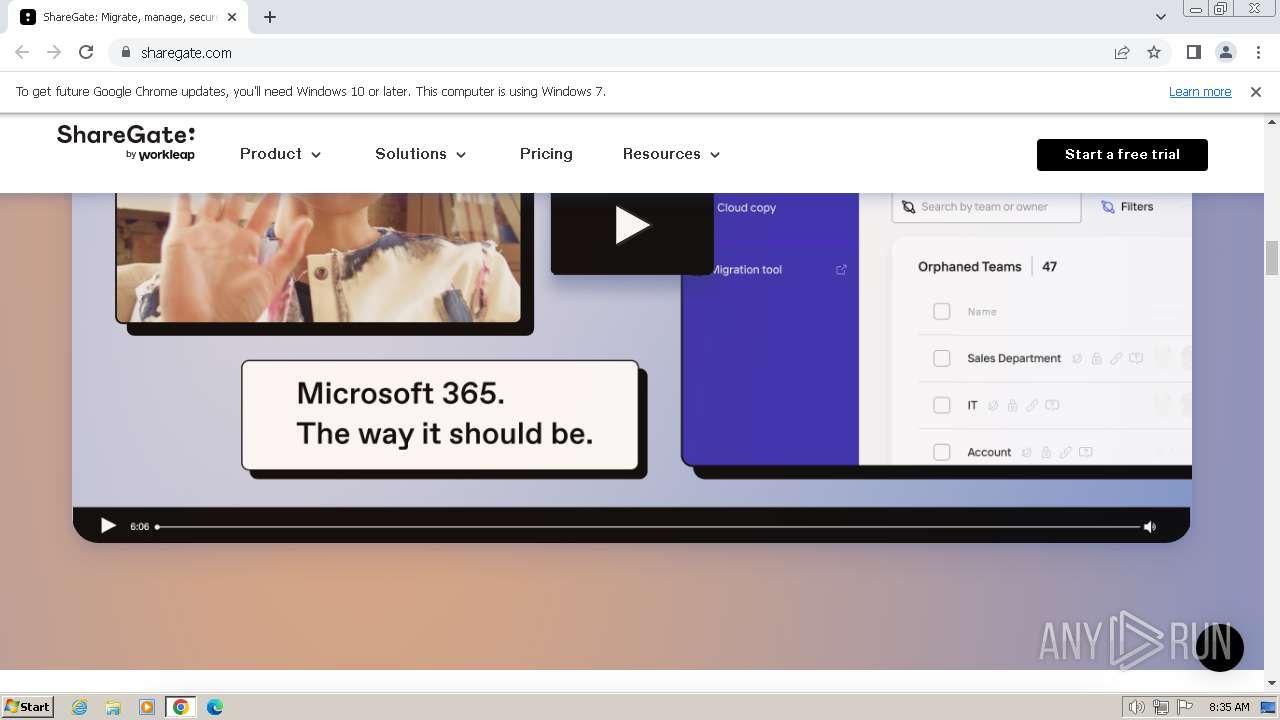Open the Filters option
1280x720 pixels.
[x=1127, y=207]
